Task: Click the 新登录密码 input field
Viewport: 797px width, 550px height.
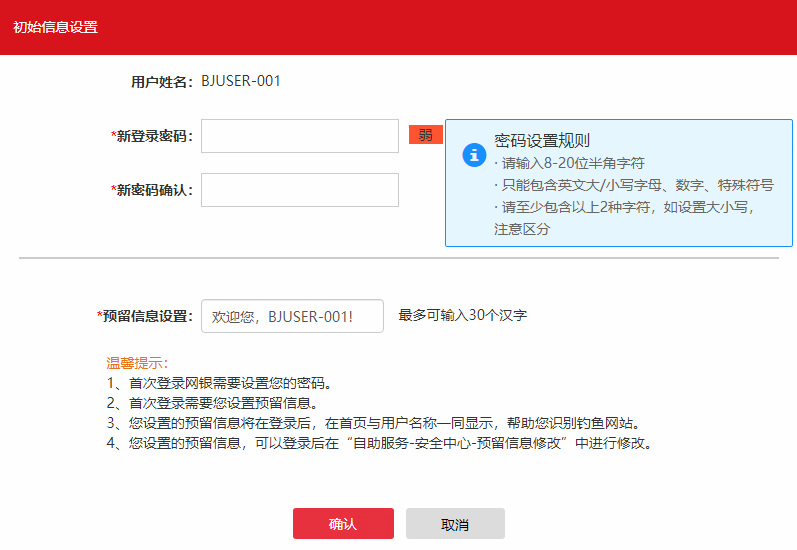Action: pyautogui.click(x=300, y=137)
